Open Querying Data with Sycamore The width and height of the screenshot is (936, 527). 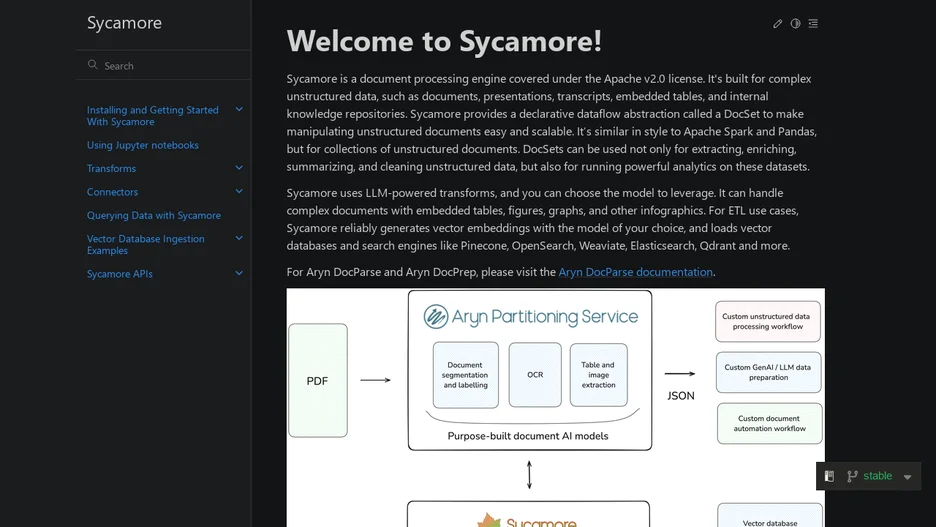(x=153, y=215)
